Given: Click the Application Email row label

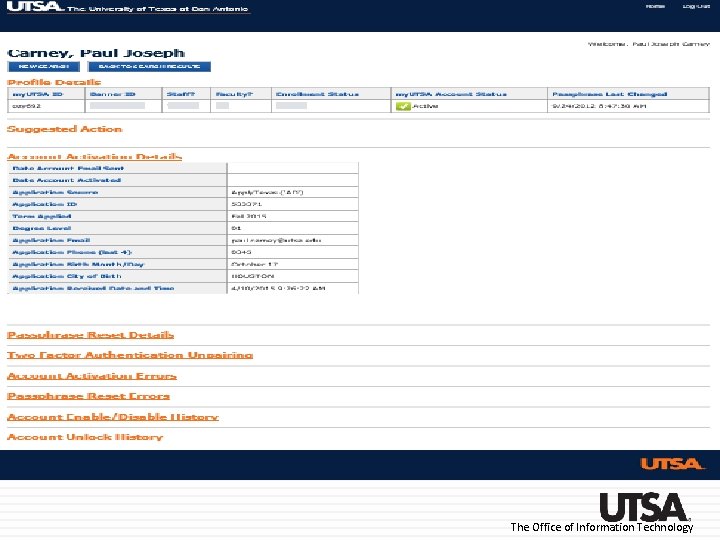Looking at the screenshot, I should click(51, 240).
